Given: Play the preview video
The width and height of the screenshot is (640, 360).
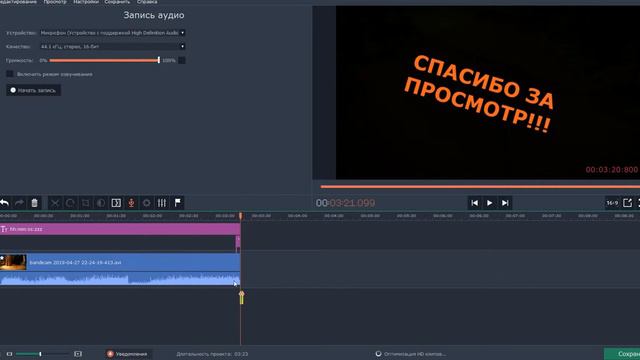Looking at the screenshot, I should tap(489, 203).
